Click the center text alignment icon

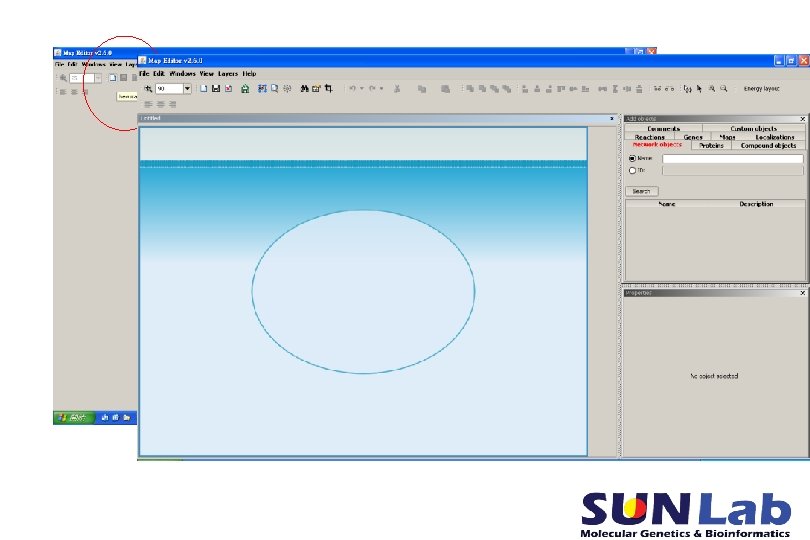pos(161,104)
